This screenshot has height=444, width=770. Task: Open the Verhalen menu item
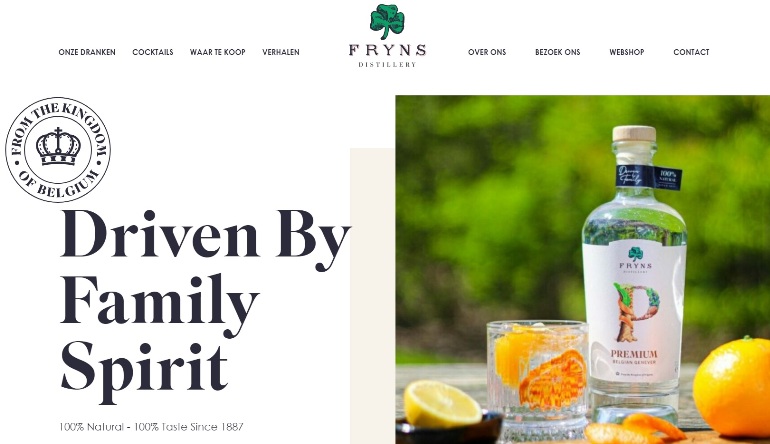[x=281, y=52]
